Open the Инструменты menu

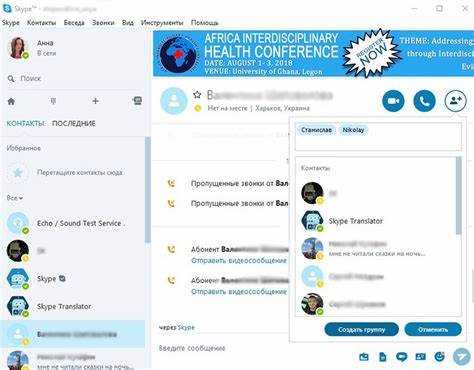coord(162,23)
